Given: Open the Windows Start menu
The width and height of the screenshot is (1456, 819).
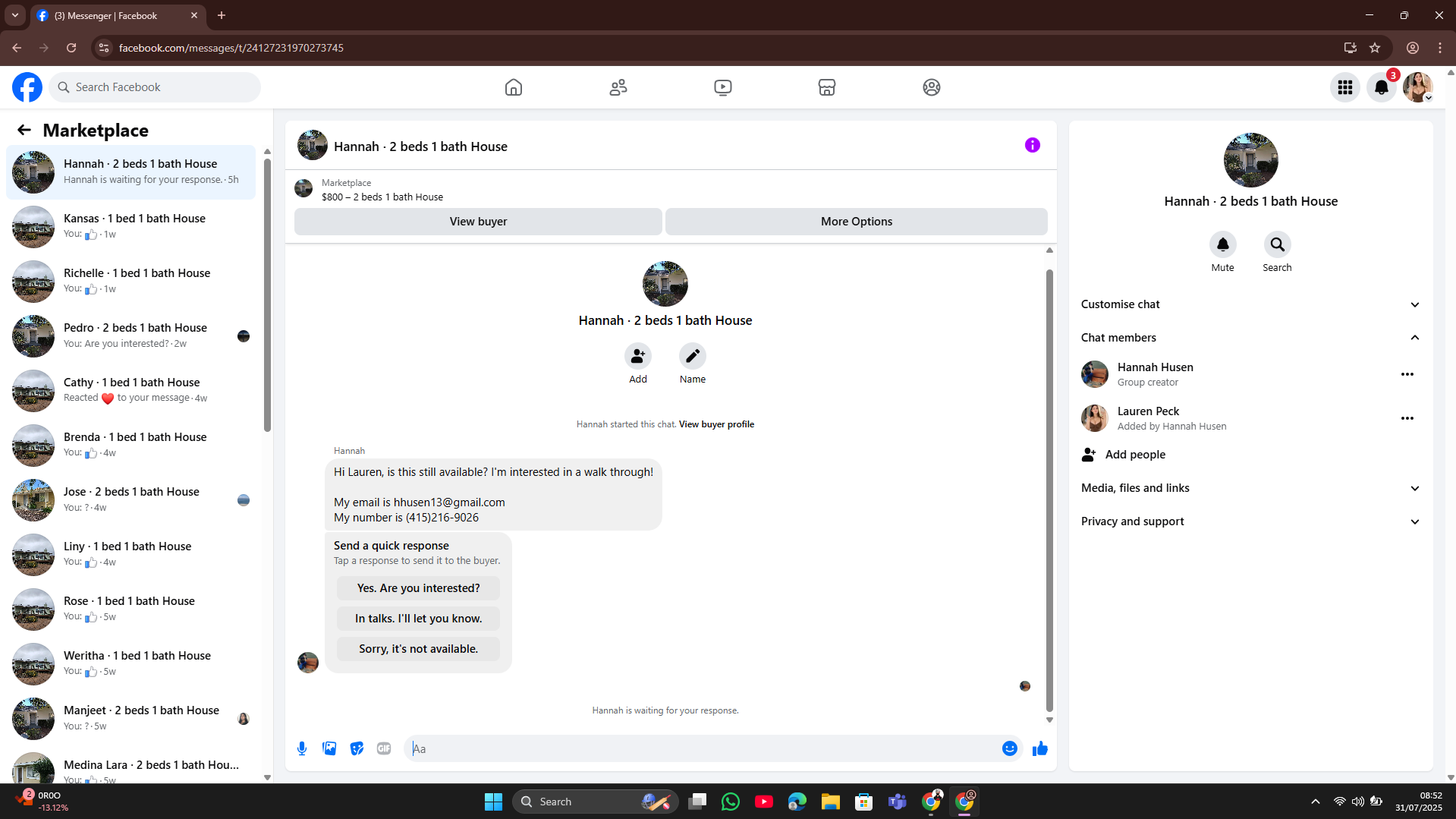Looking at the screenshot, I should click(493, 802).
